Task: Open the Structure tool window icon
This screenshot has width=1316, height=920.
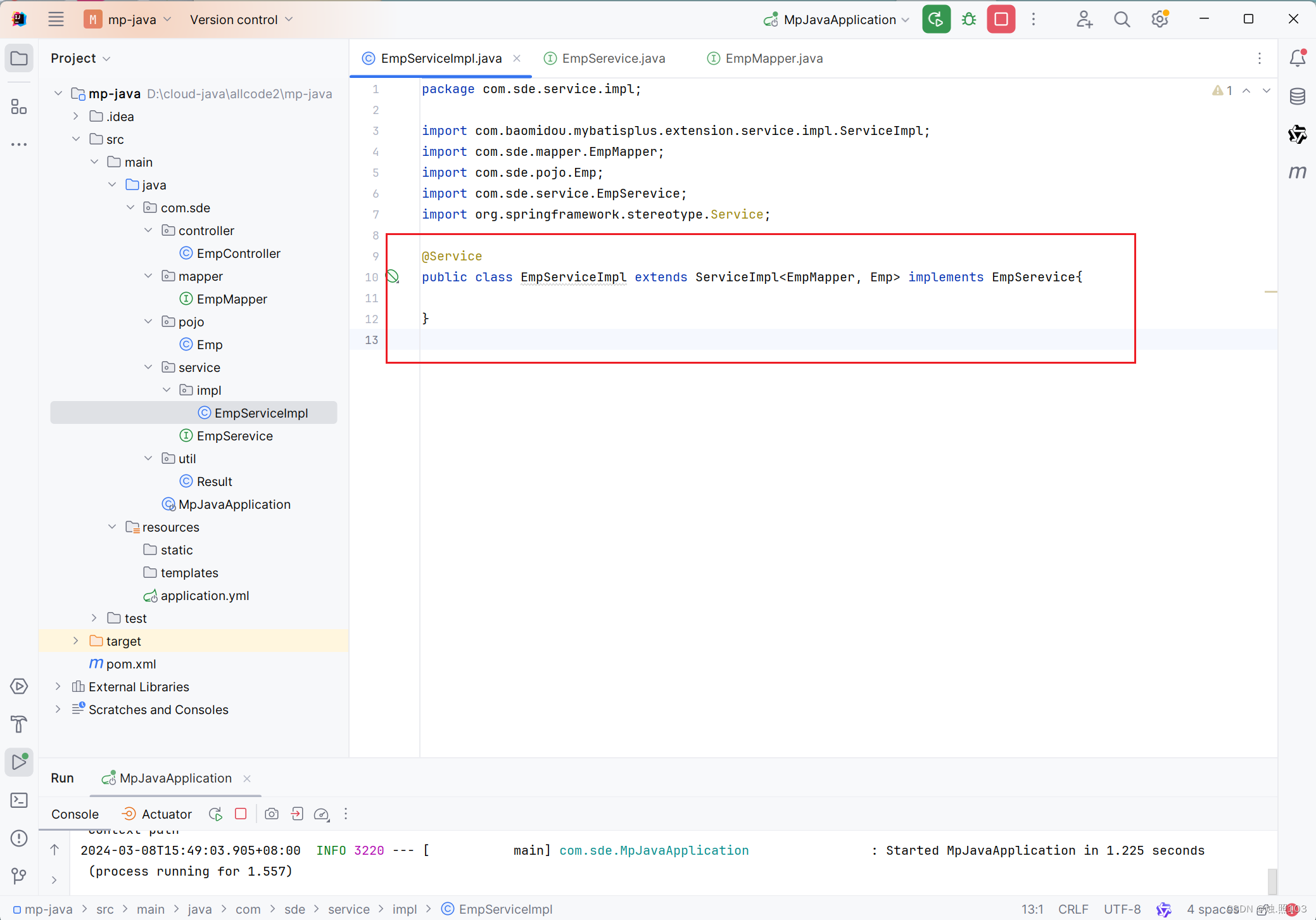Action: coord(19,106)
